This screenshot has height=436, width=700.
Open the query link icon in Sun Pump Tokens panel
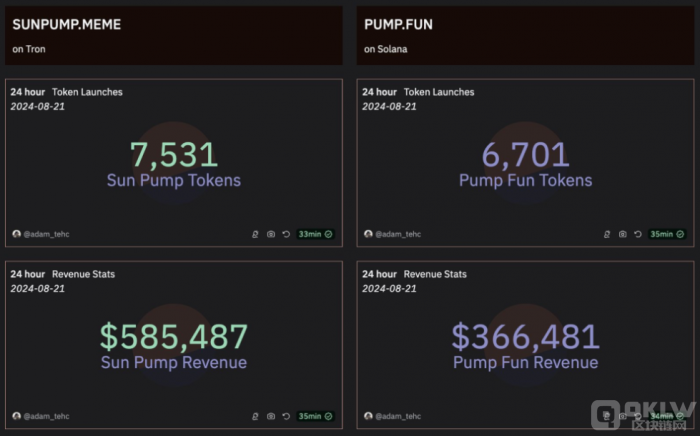[x=256, y=234]
